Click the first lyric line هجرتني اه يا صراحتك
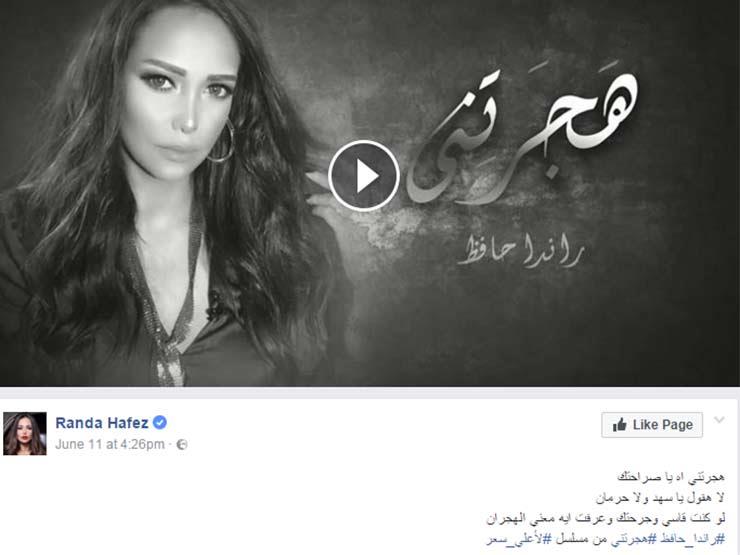 point(671,477)
